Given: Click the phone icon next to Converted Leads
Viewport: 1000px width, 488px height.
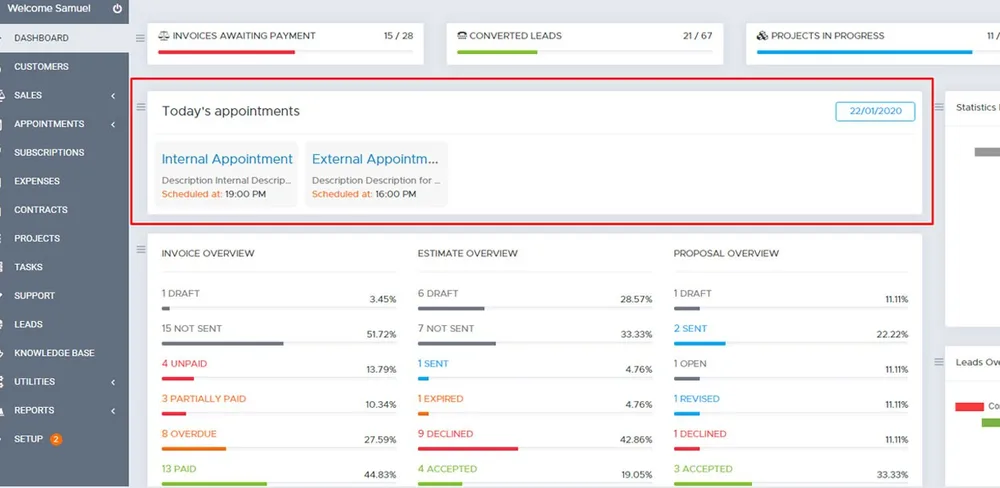Looking at the screenshot, I should (462, 36).
